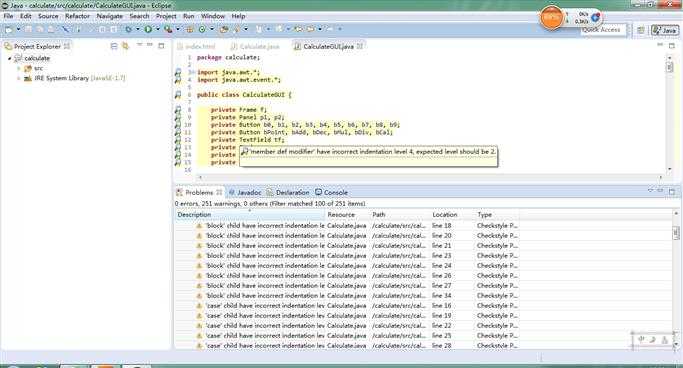Click the Save toolbar icon
Screen dimensions: 683x368
point(28,29)
